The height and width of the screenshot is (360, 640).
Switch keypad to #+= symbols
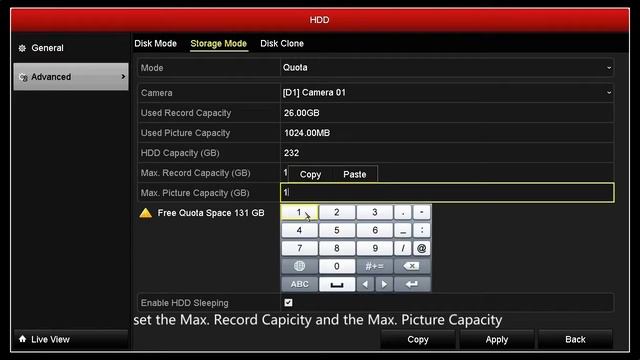tap(375, 266)
